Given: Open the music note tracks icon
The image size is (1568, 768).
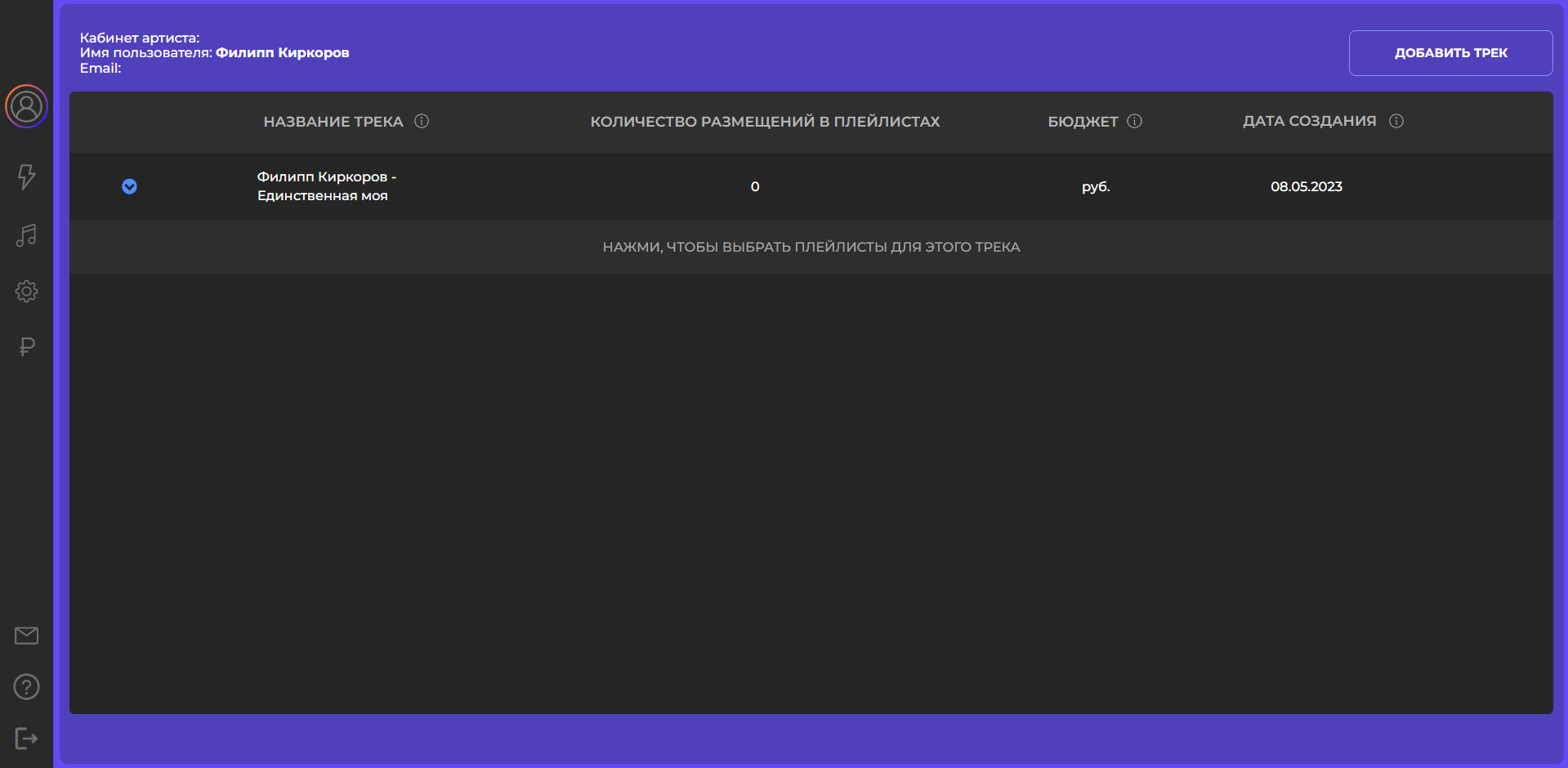Looking at the screenshot, I should (26, 235).
